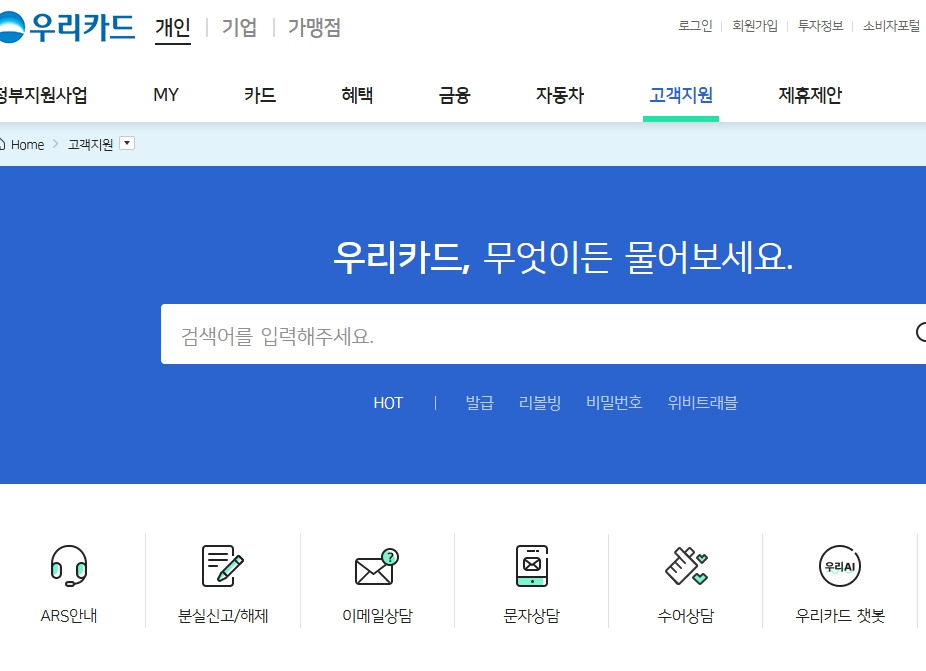Click the 분실신고/해제 label
The height and width of the screenshot is (671, 926).
point(223,616)
